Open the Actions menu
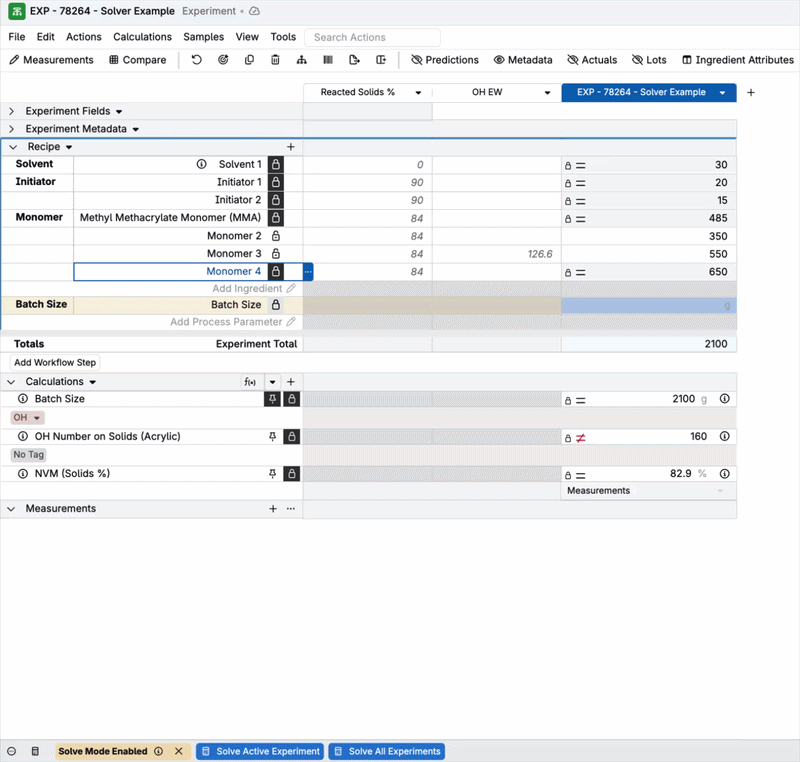This screenshot has height=762, width=800. 84,37
